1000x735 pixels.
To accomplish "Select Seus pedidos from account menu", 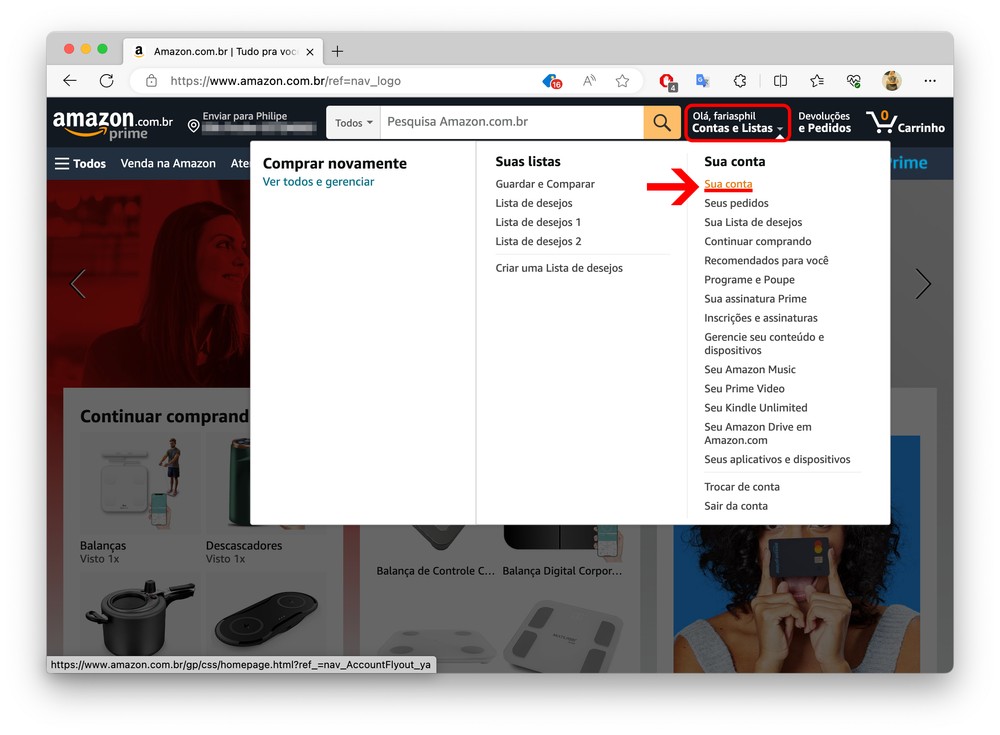I will pyautogui.click(x=736, y=203).
